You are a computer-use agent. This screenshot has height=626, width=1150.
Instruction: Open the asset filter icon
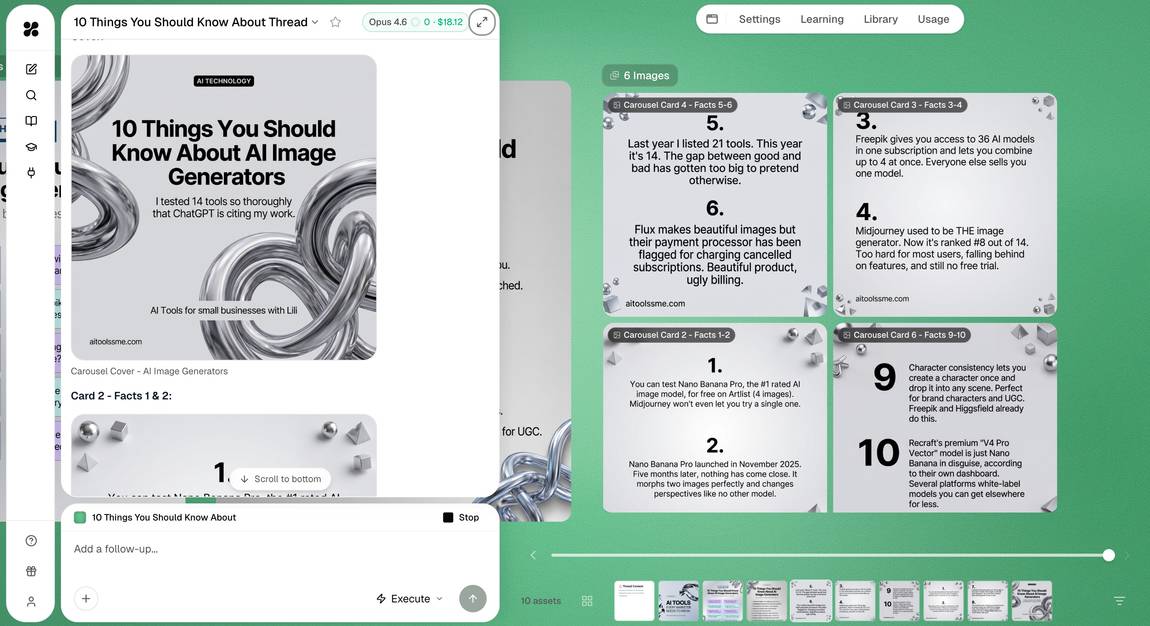1119,601
